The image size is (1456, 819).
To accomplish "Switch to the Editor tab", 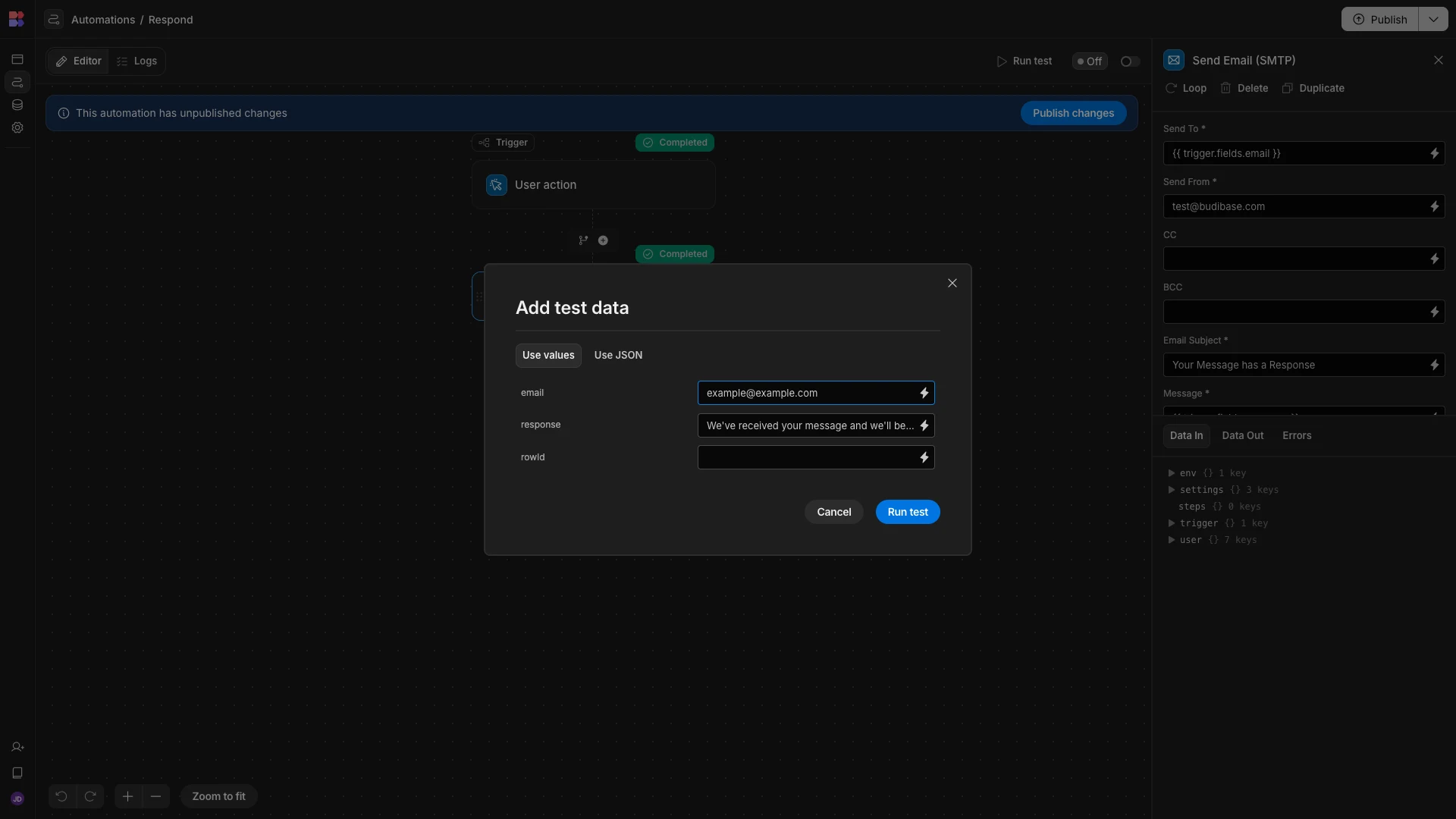I will coord(78,61).
